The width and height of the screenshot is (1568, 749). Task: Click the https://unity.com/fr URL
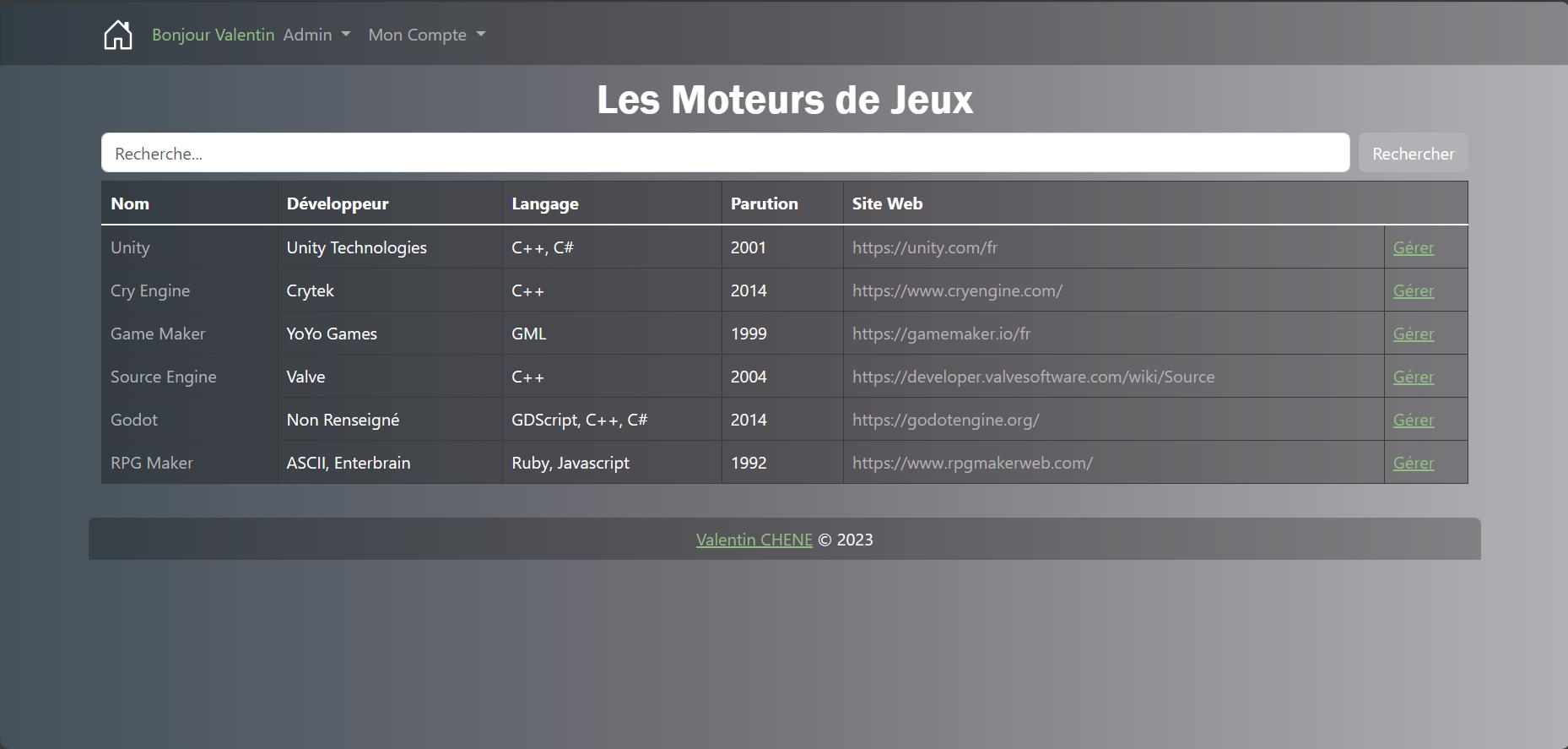pyautogui.click(x=925, y=247)
